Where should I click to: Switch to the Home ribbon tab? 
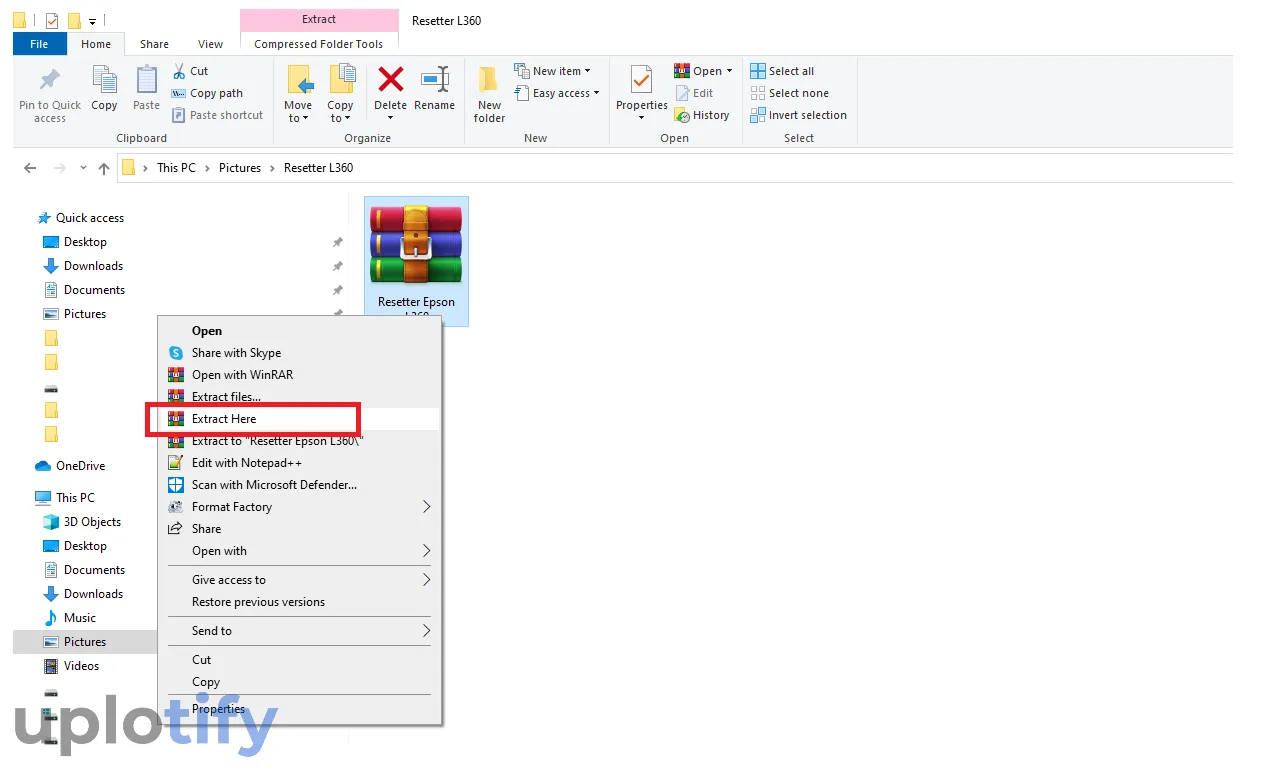click(96, 44)
